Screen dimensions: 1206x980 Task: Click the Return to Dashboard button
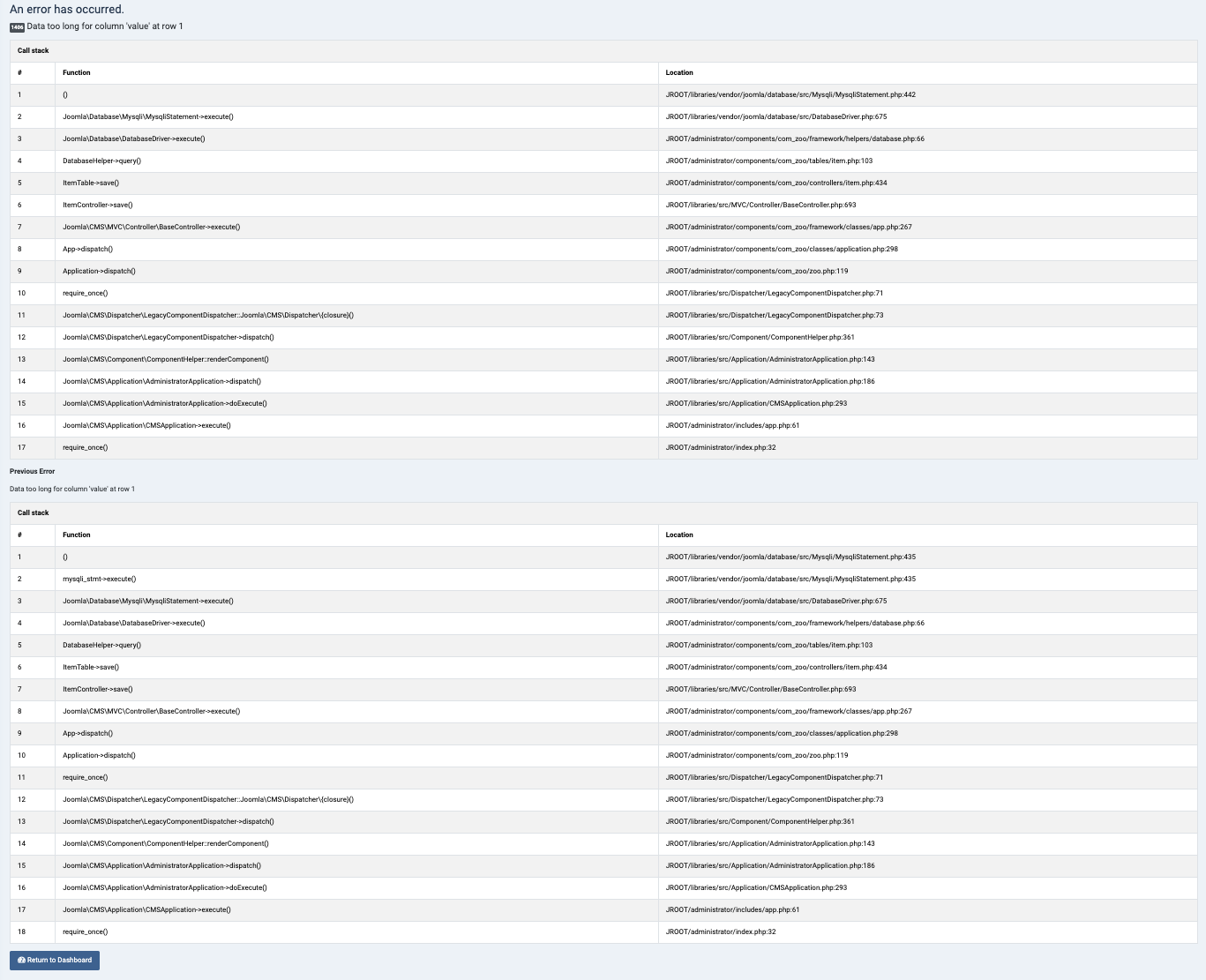[x=55, y=960]
